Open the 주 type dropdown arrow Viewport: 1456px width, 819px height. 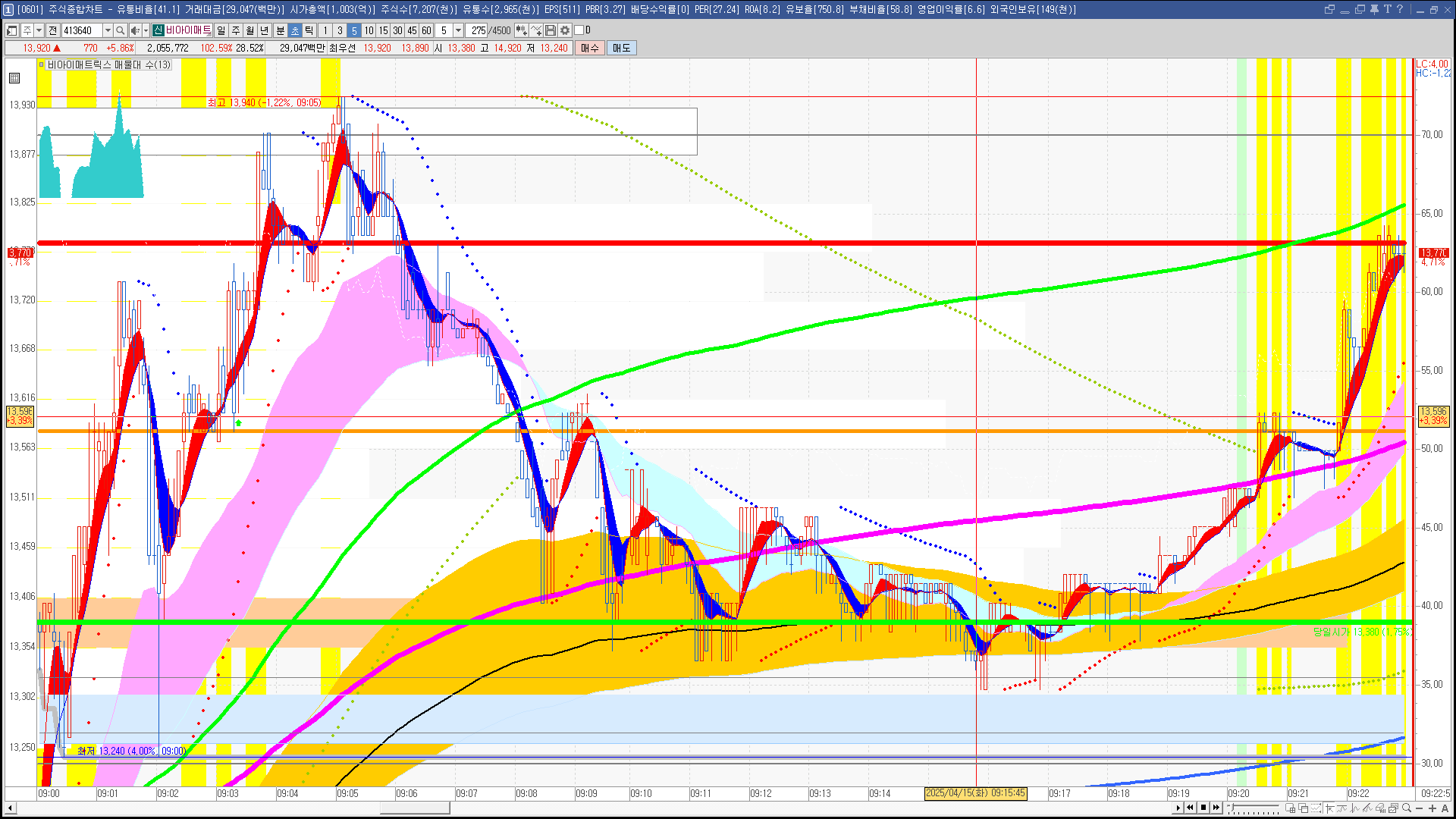pos(39,30)
